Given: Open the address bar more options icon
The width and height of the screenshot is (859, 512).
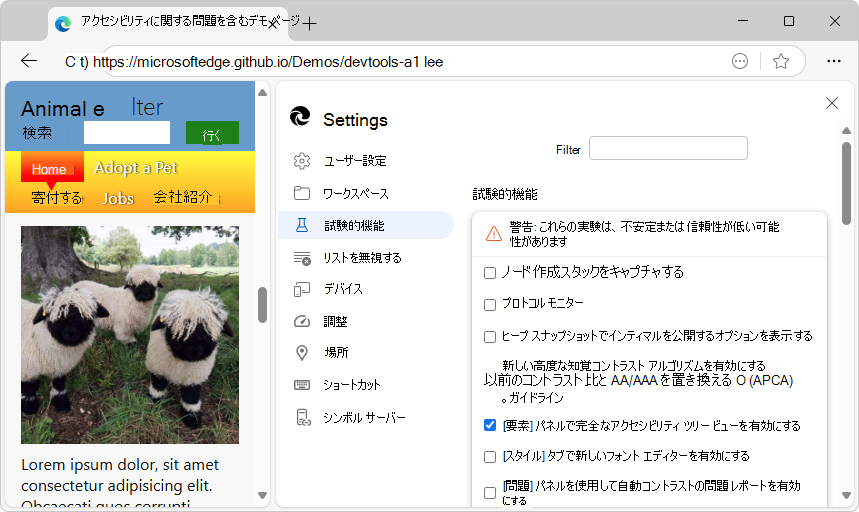Looking at the screenshot, I should tap(740, 61).
